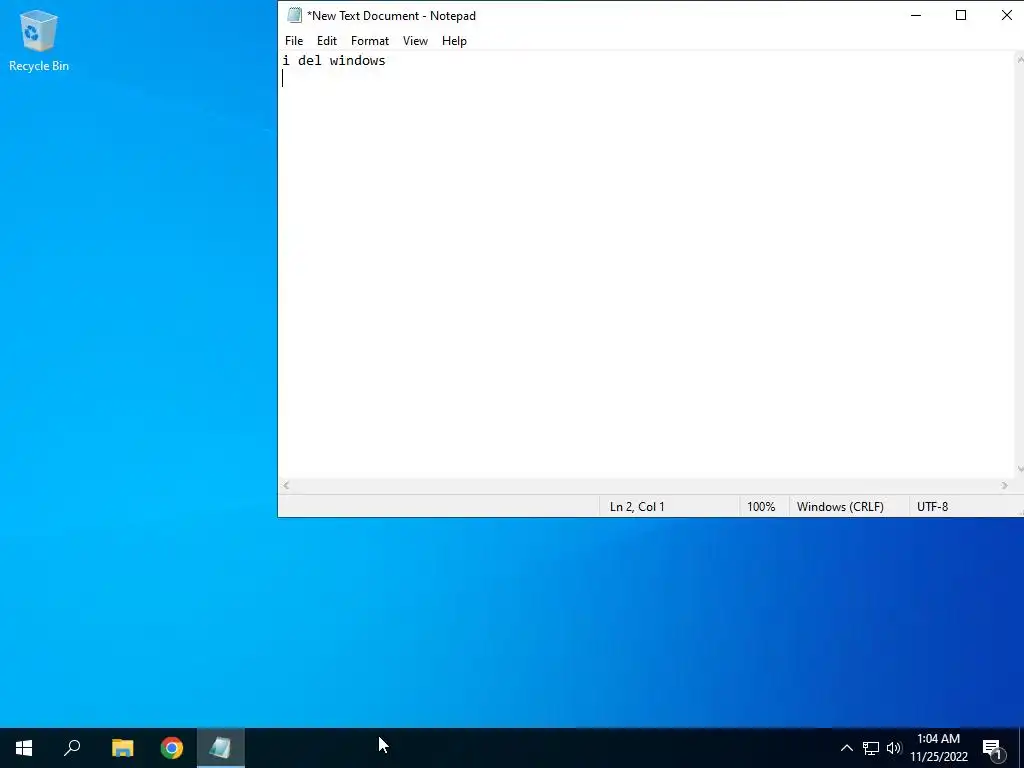
Task: Open the network status tray icon
Action: 871,748
